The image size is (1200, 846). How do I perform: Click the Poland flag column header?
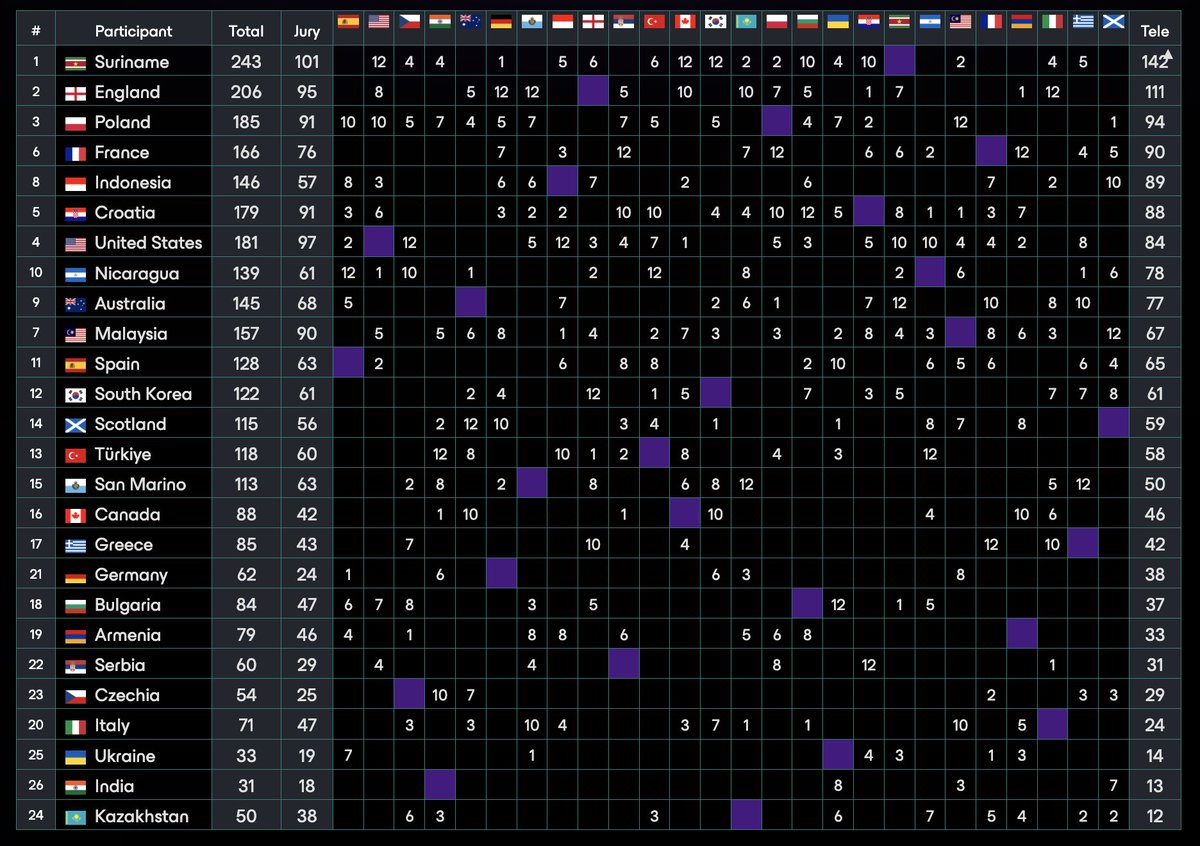tap(777, 21)
